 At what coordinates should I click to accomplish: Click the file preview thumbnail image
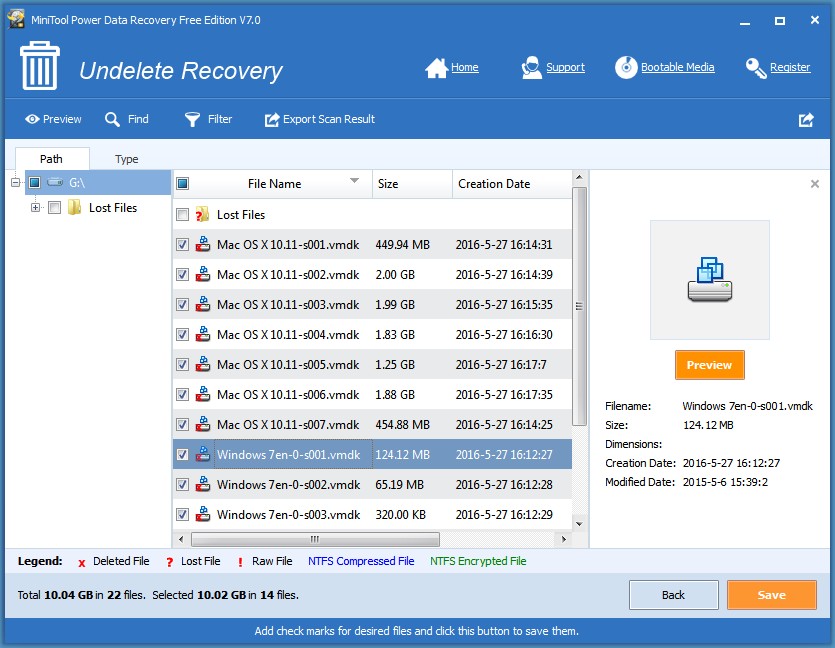click(709, 280)
